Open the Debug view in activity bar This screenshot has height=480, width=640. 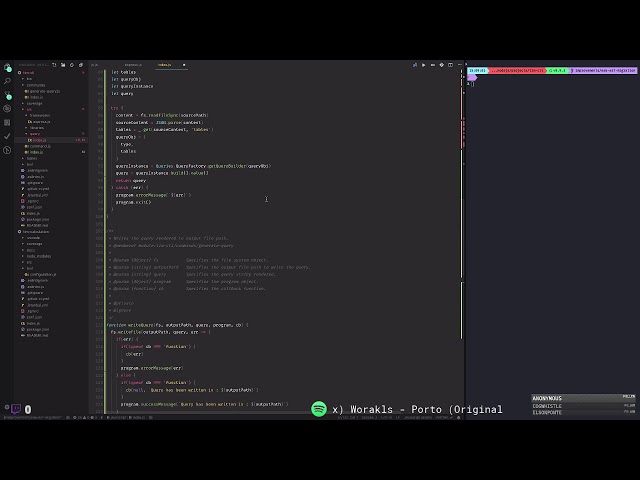tap(7, 109)
